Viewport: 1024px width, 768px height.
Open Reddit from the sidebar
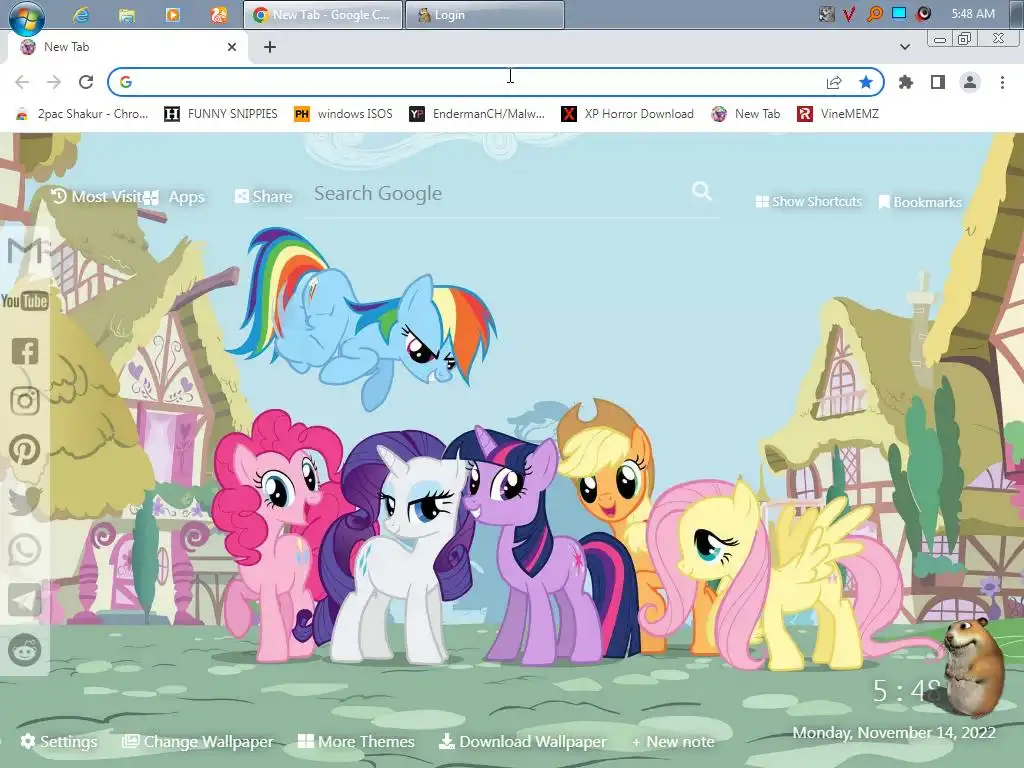pyautogui.click(x=25, y=650)
